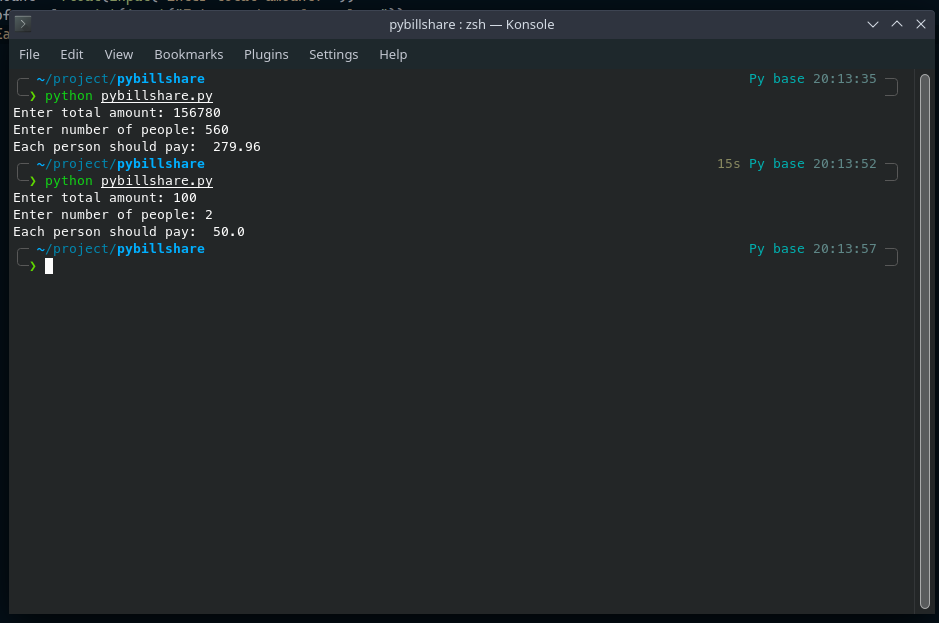
Task: Click the first underlined pybillshare.py filename
Action: click(157, 96)
